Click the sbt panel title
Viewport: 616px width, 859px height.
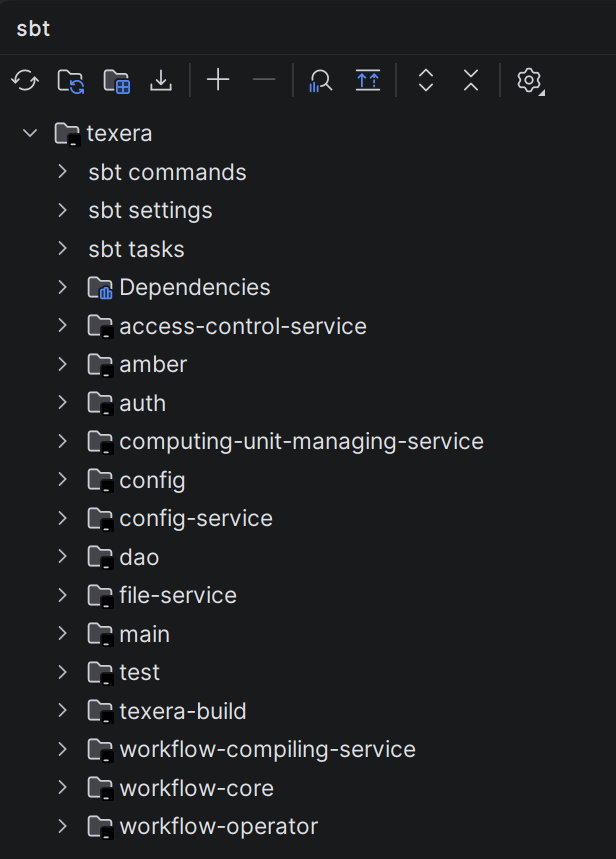33,28
